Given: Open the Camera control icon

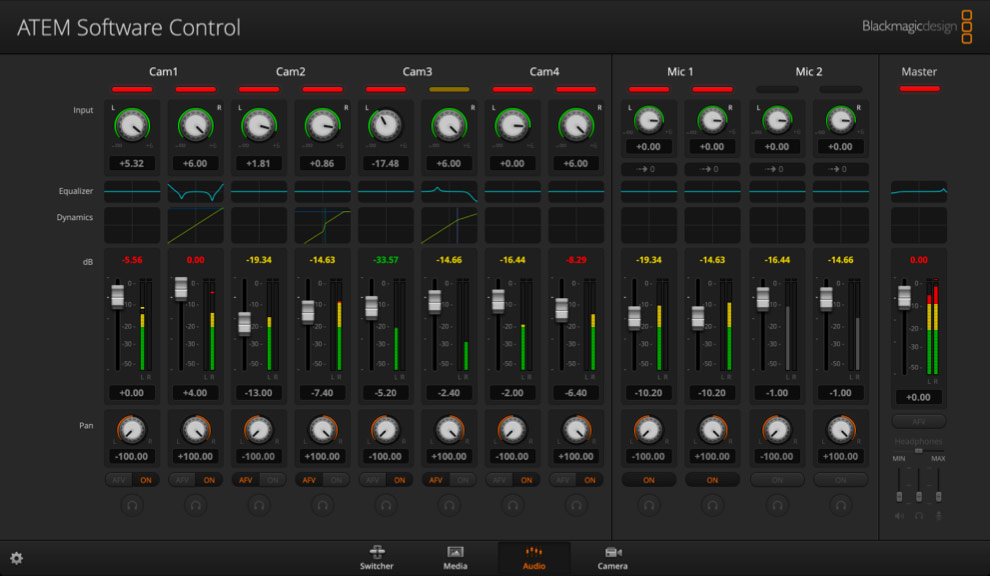Looking at the screenshot, I should [x=613, y=558].
